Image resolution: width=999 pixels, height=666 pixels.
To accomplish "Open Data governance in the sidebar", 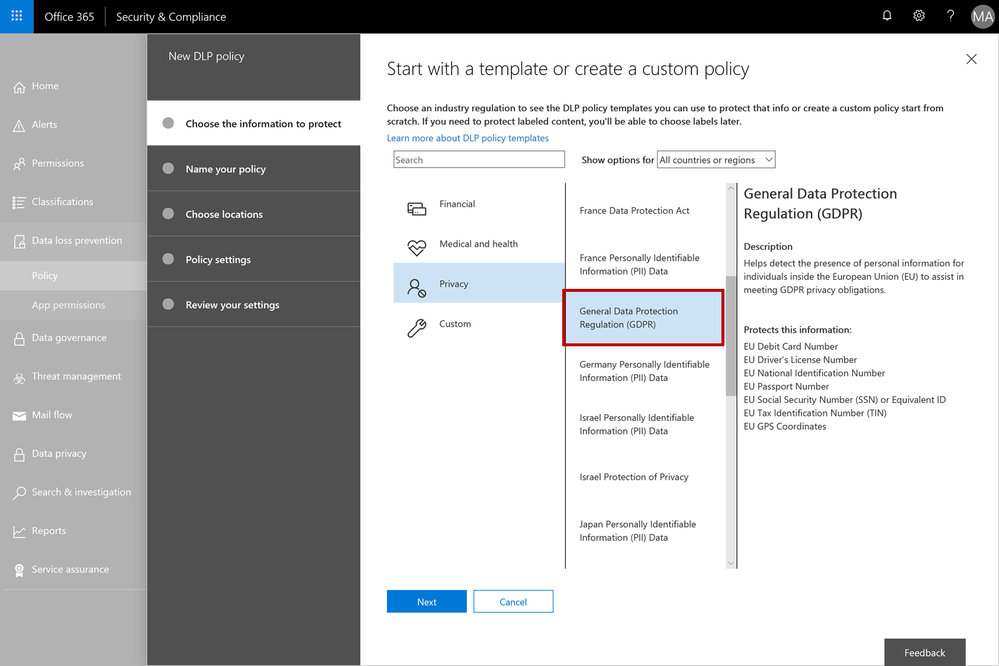I will point(69,338).
